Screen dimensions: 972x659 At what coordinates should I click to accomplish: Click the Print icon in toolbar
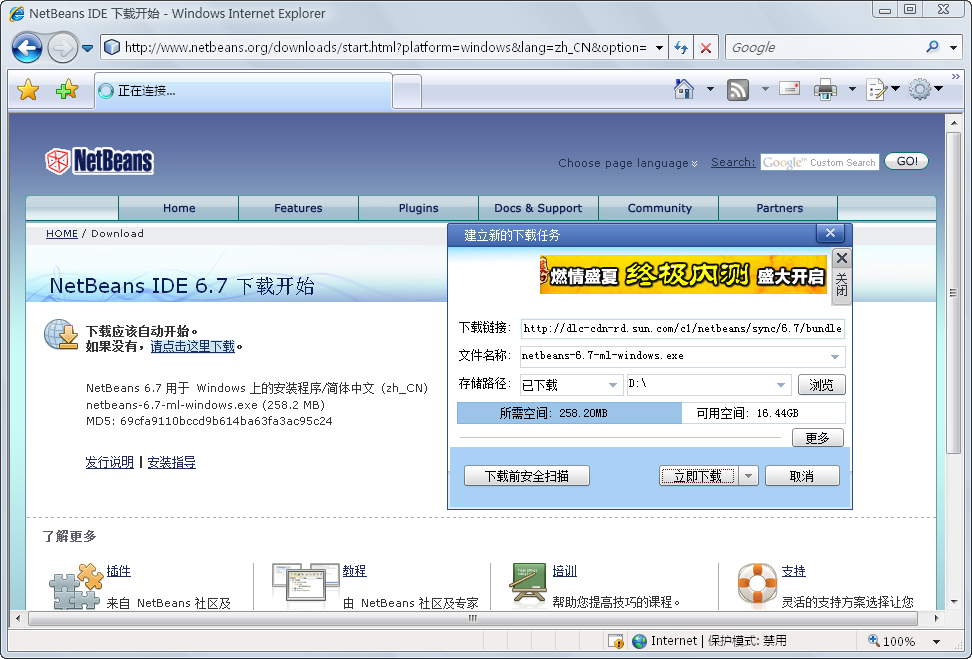825,89
